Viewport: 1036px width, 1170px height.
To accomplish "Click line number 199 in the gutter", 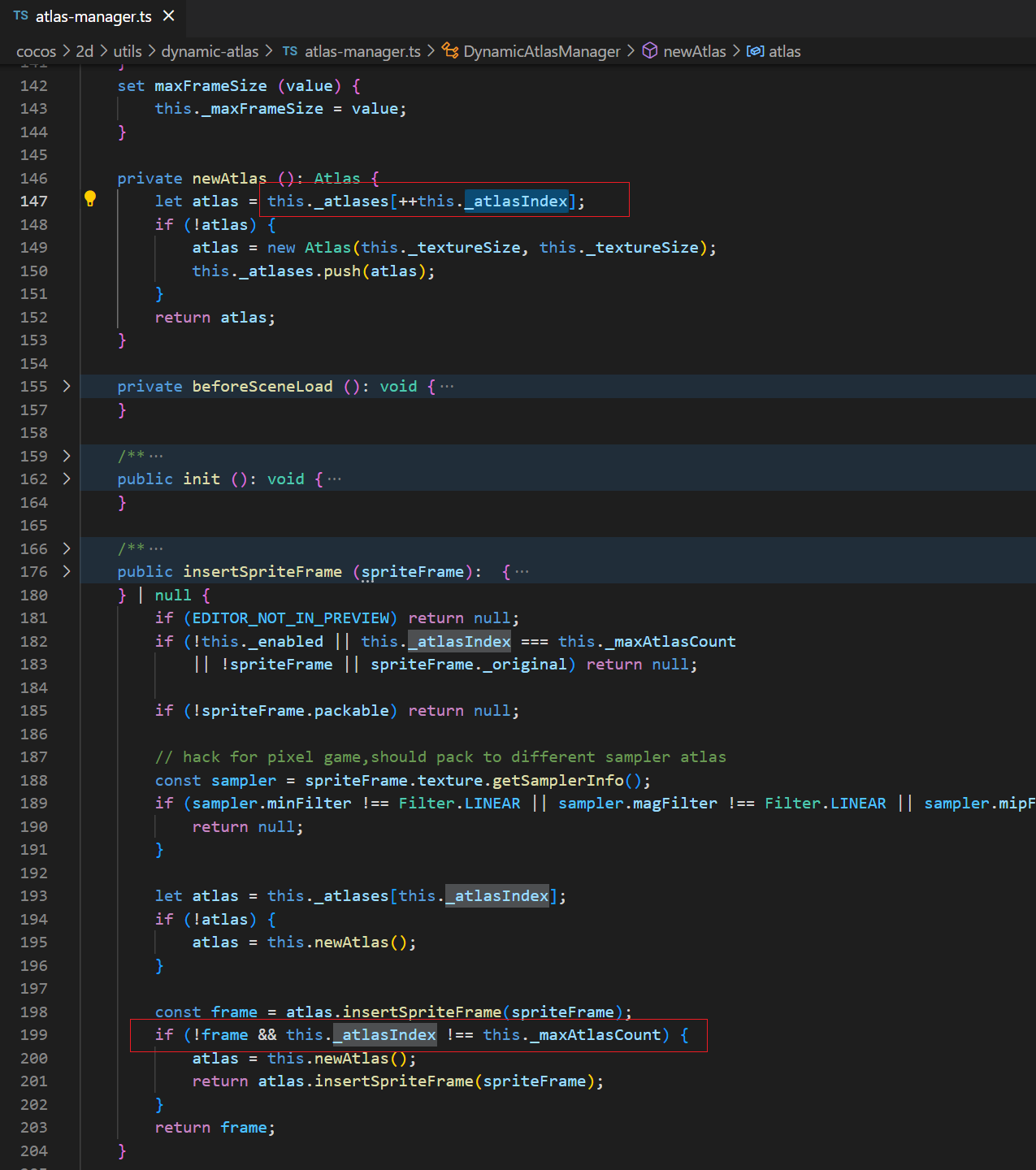I will (x=34, y=1034).
